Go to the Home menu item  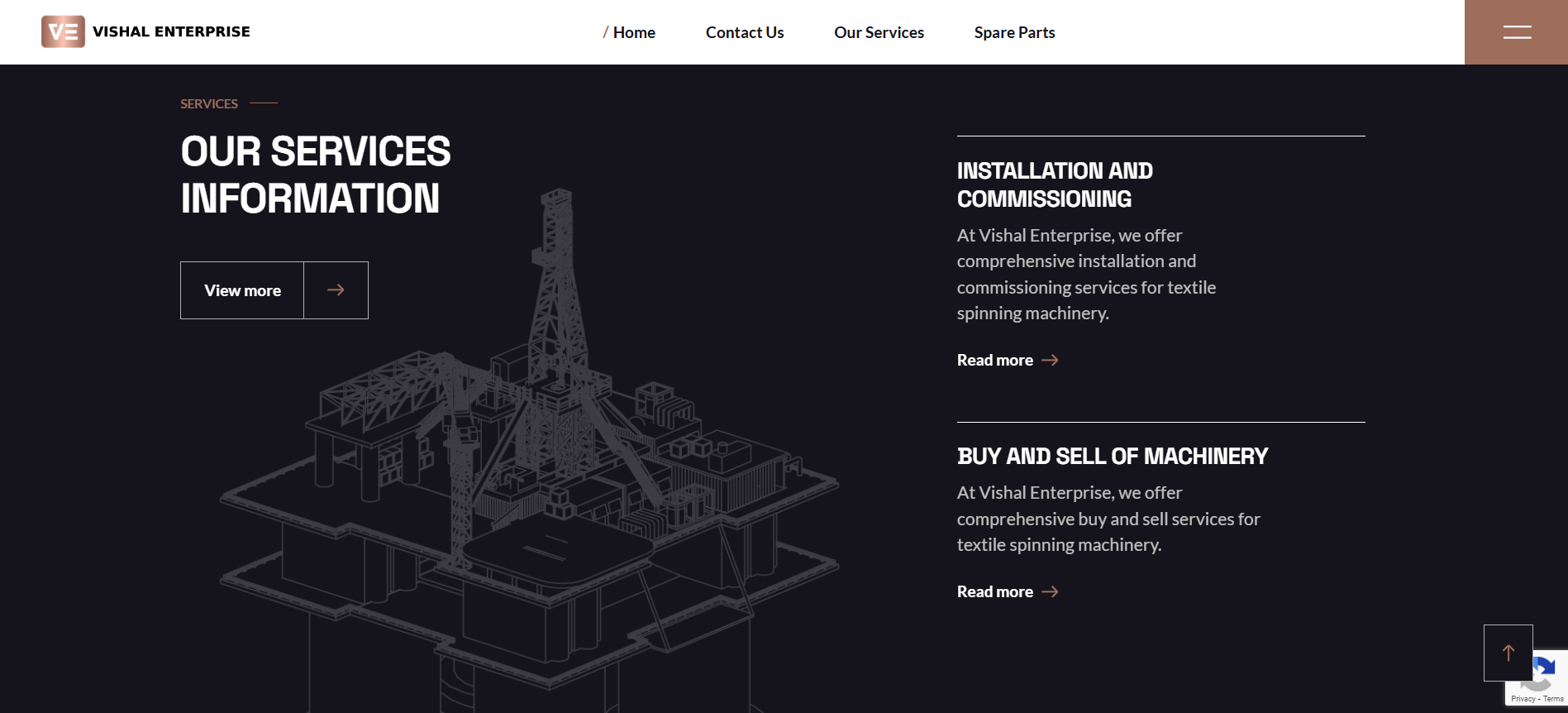pyautogui.click(x=633, y=32)
